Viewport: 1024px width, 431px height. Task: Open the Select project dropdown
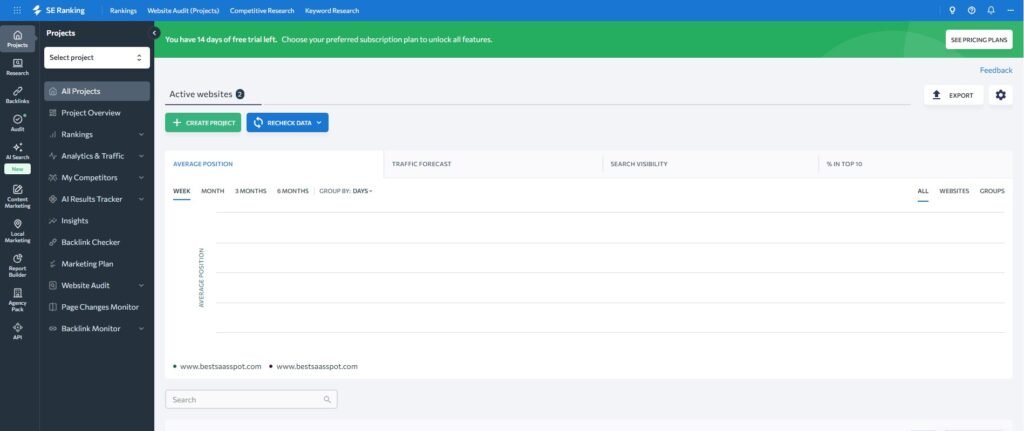(x=97, y=58)
